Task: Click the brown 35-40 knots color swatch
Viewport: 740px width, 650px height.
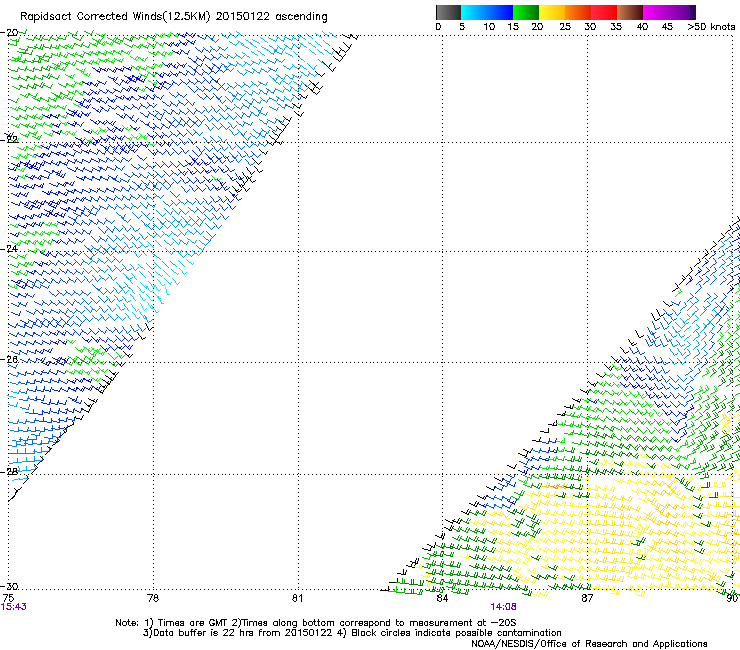Action: pyautogui.click(x=630, y=12)
